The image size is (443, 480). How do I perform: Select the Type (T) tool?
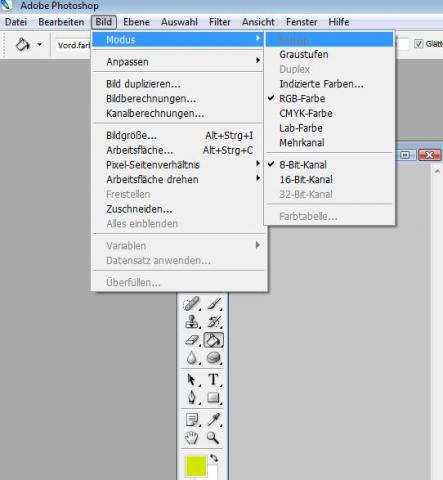(214, 380)
